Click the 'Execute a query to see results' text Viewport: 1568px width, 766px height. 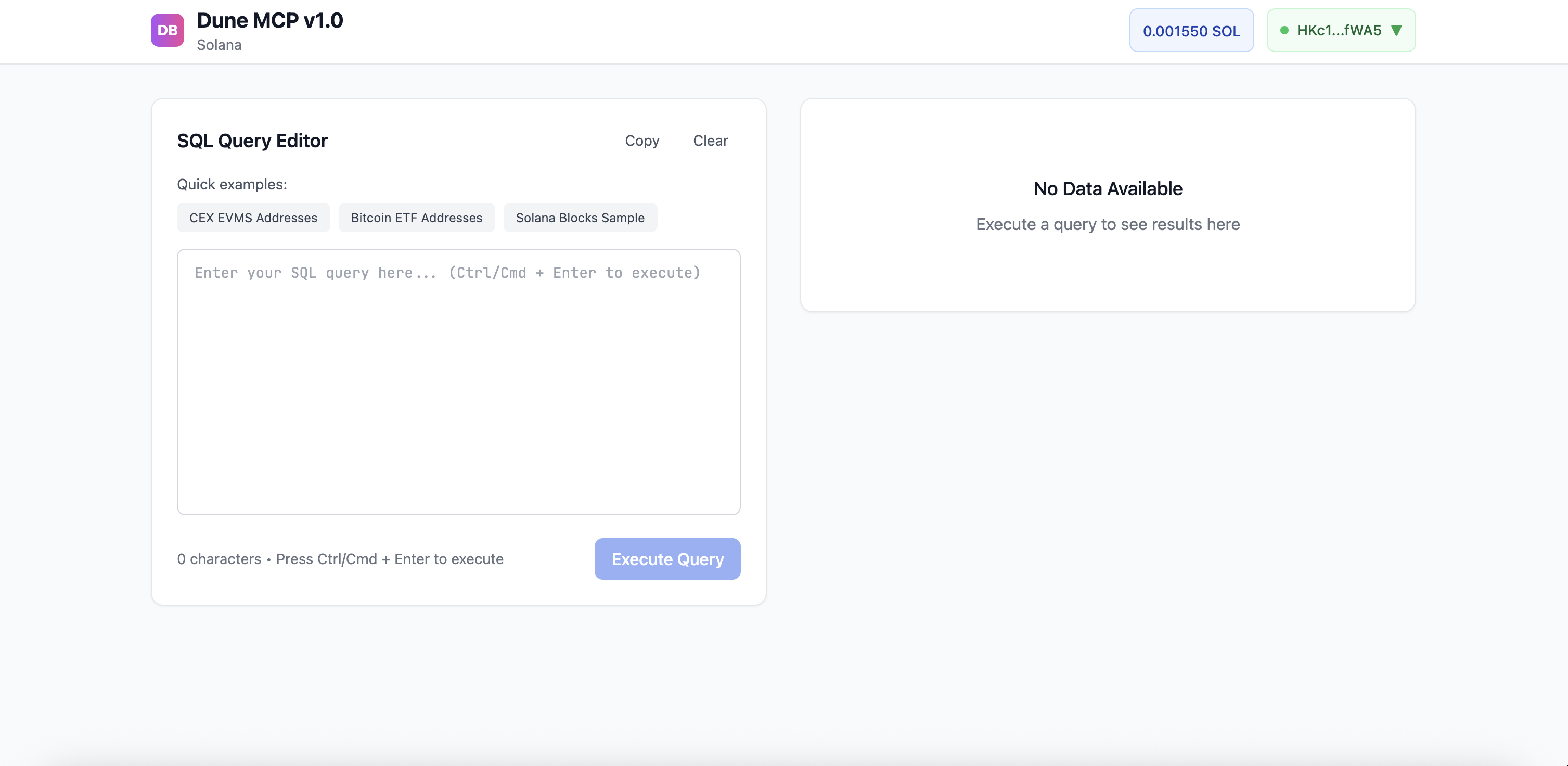[1108, 224]
